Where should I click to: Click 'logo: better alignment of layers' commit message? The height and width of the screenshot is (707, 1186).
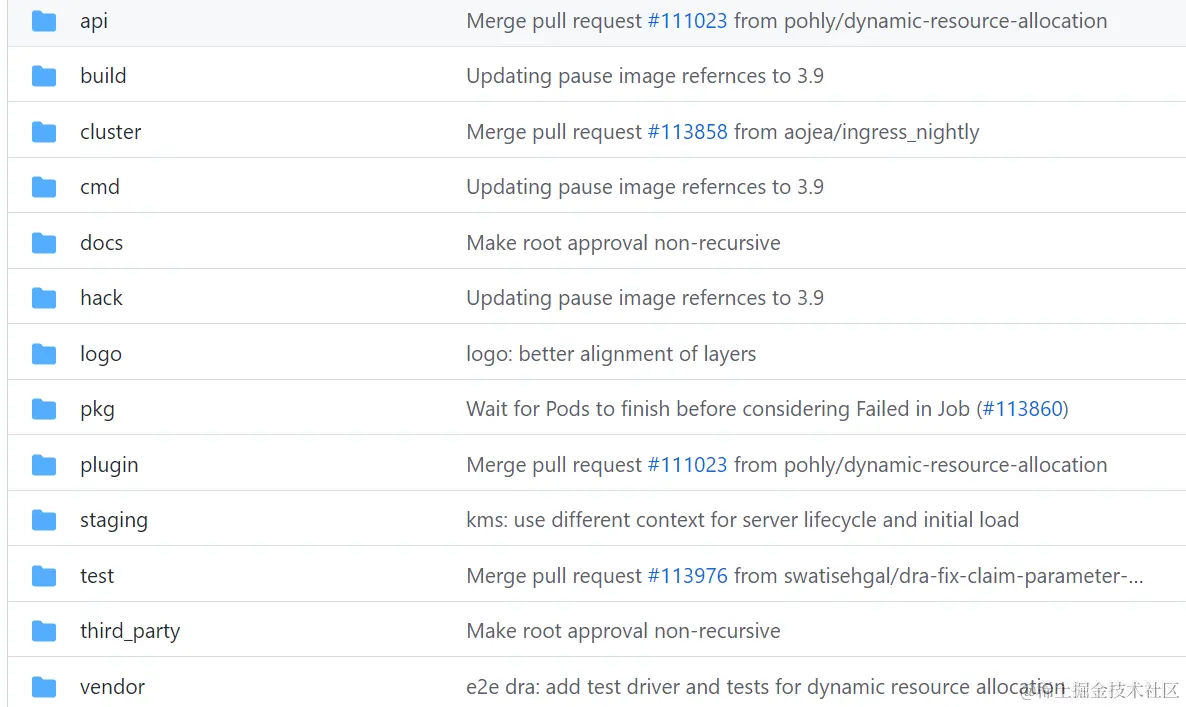(x=611, y=354)
